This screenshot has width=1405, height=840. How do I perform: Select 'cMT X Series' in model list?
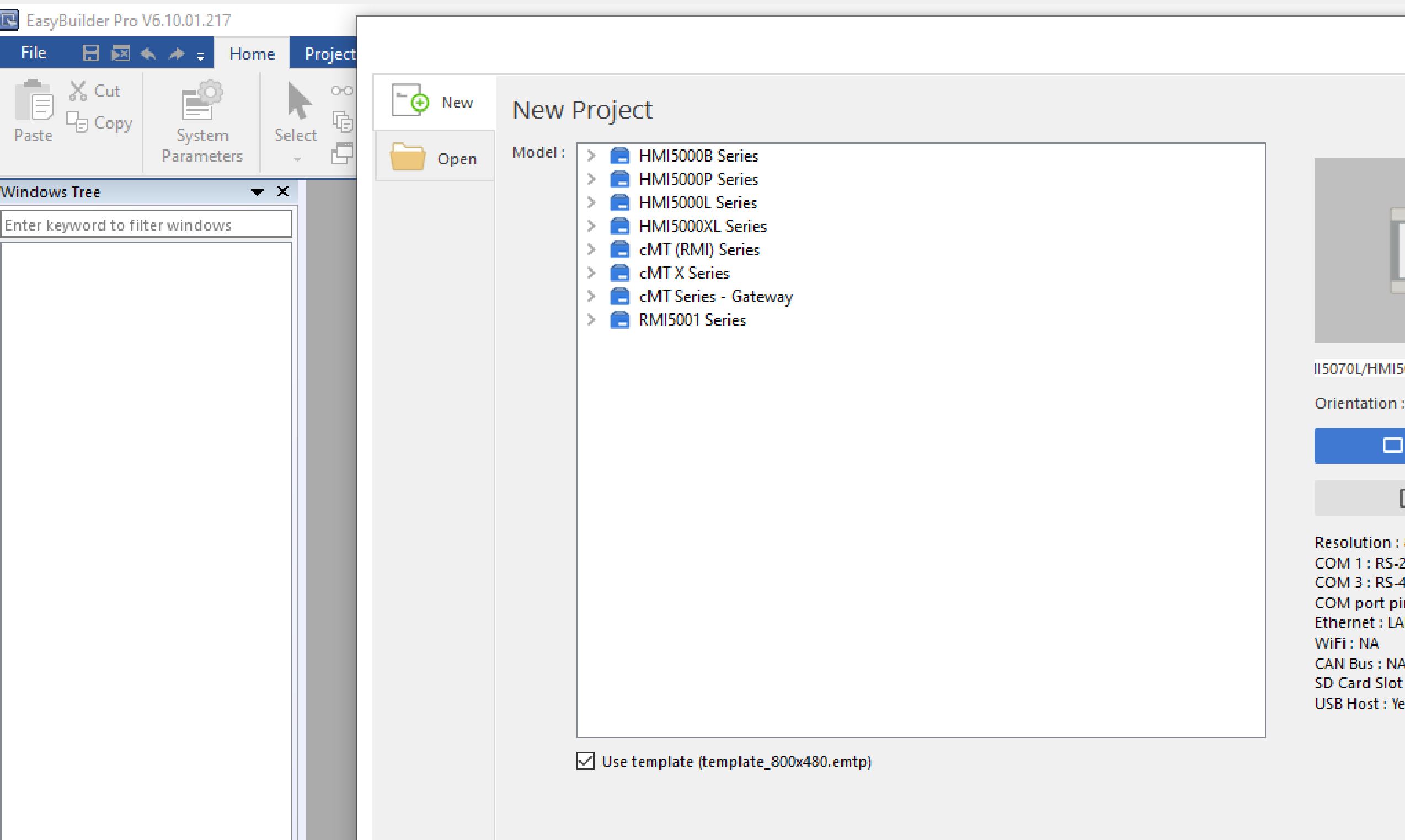coord(684,274)
